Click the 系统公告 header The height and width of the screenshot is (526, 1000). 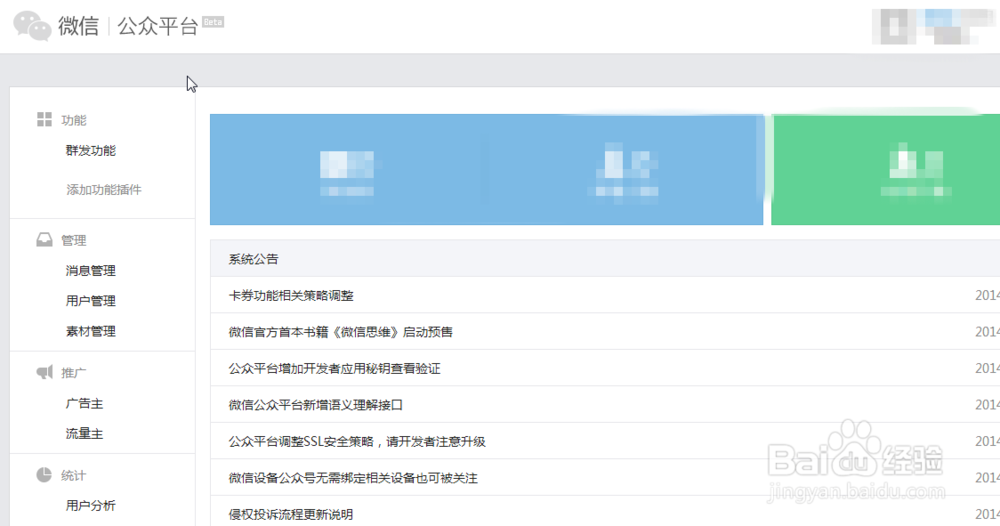point(253,259)
